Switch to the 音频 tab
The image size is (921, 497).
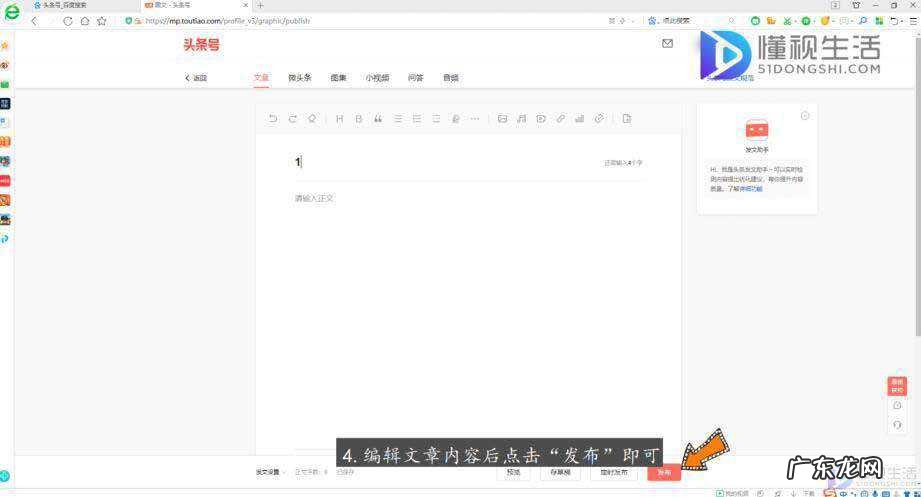coord(451,78)
